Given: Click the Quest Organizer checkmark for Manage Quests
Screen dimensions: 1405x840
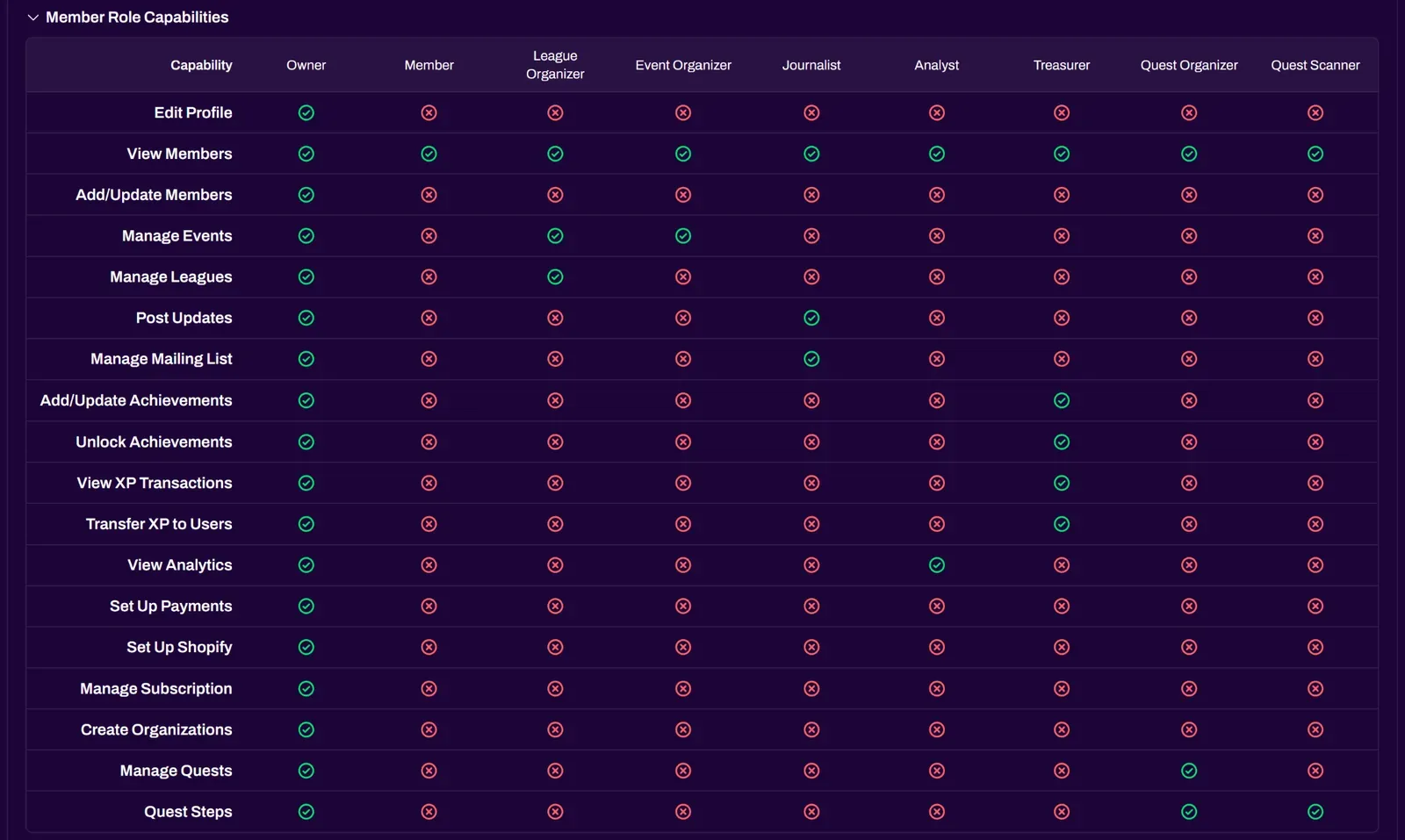Looking at the screenshot, I should click(x=1189, y=771).
